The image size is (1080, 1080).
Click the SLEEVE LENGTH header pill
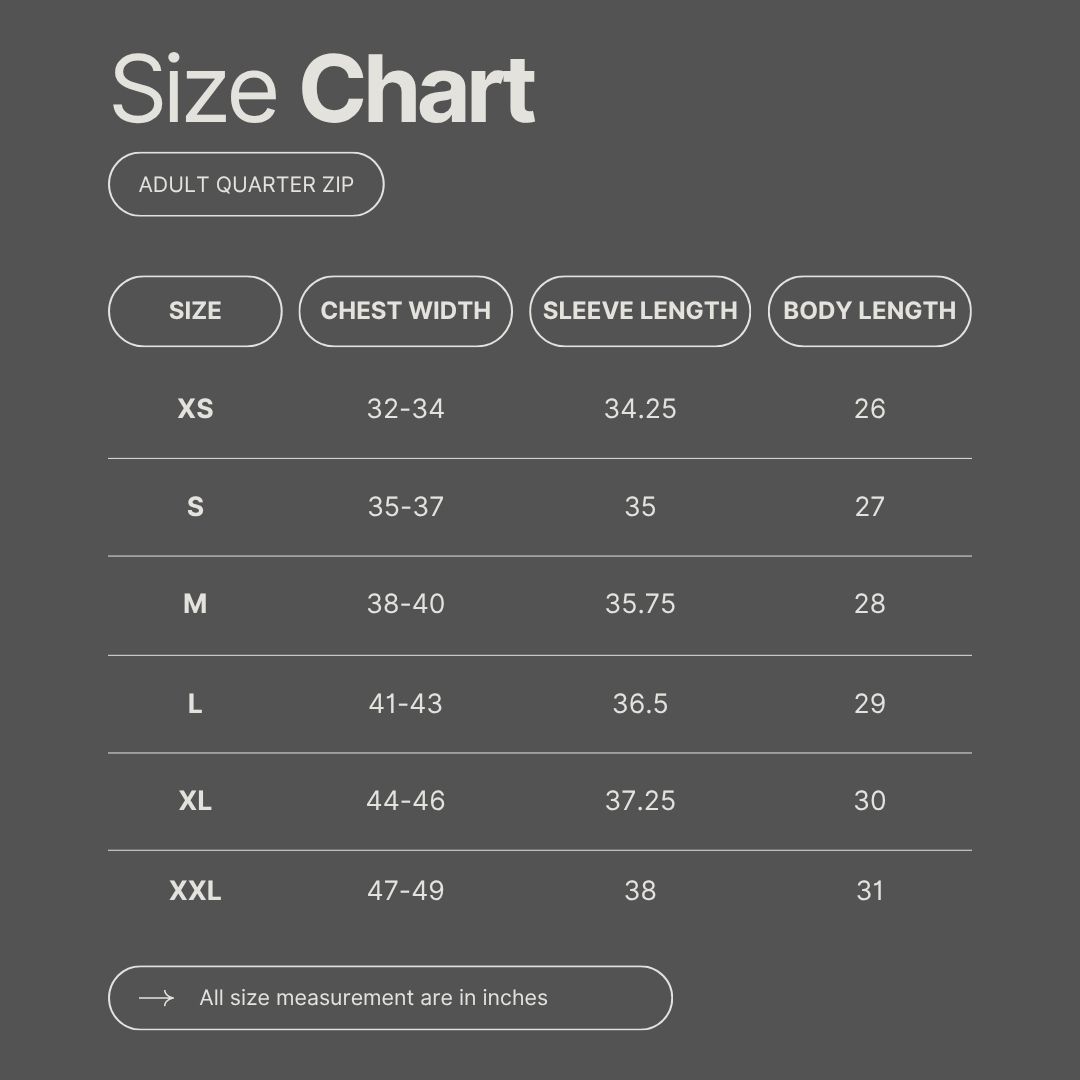pyautogui.click(x=640, y=311)
